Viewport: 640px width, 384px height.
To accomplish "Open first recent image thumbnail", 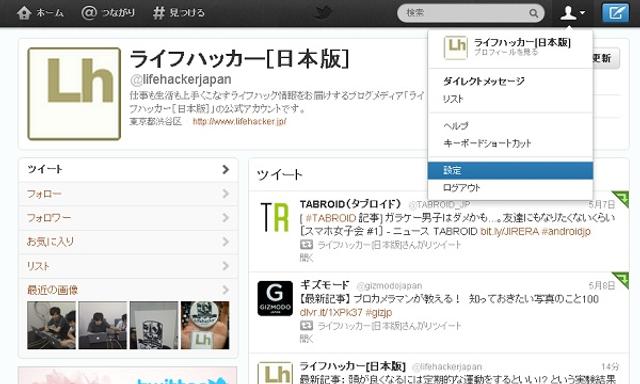I will (x=51, y=325).
